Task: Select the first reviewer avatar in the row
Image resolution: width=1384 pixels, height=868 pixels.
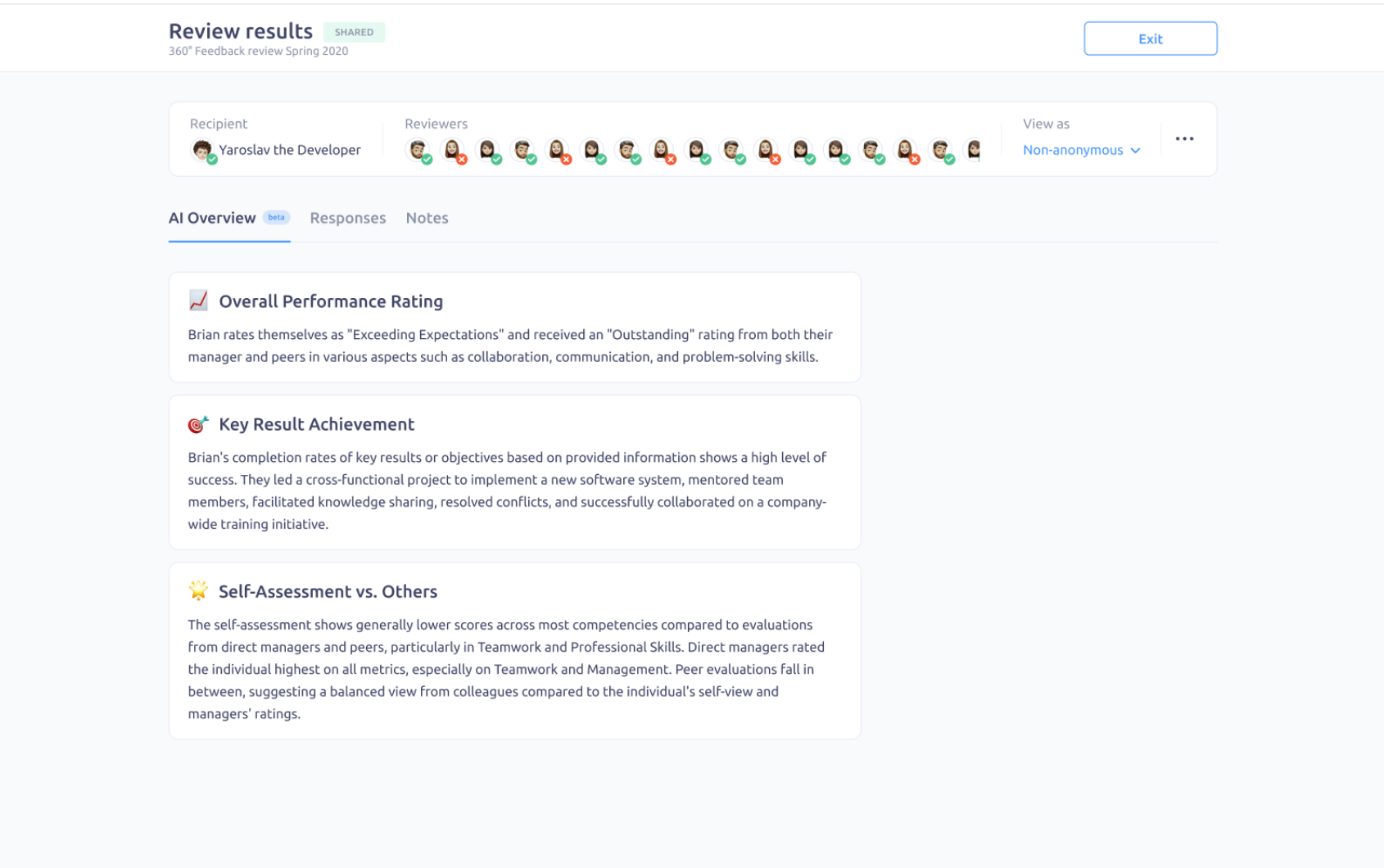Action: (418, 148)
